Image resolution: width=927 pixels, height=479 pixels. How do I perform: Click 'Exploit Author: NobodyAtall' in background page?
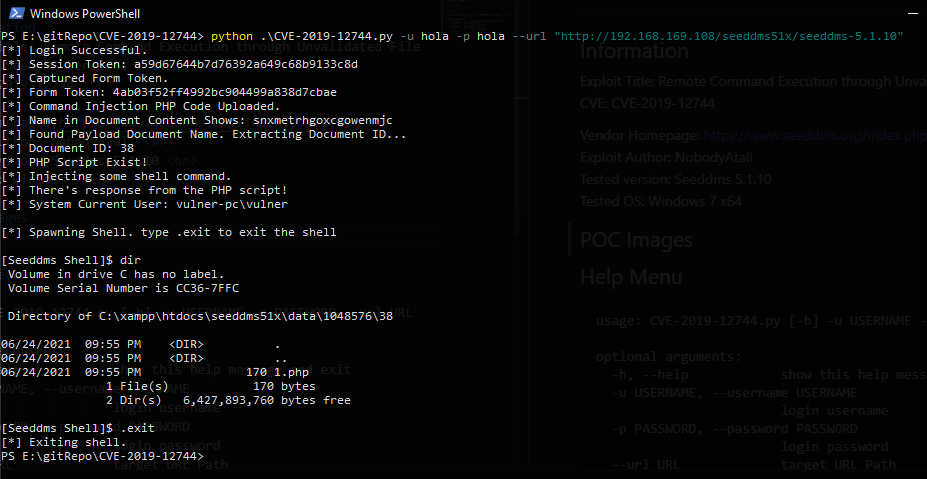(666, 157)
